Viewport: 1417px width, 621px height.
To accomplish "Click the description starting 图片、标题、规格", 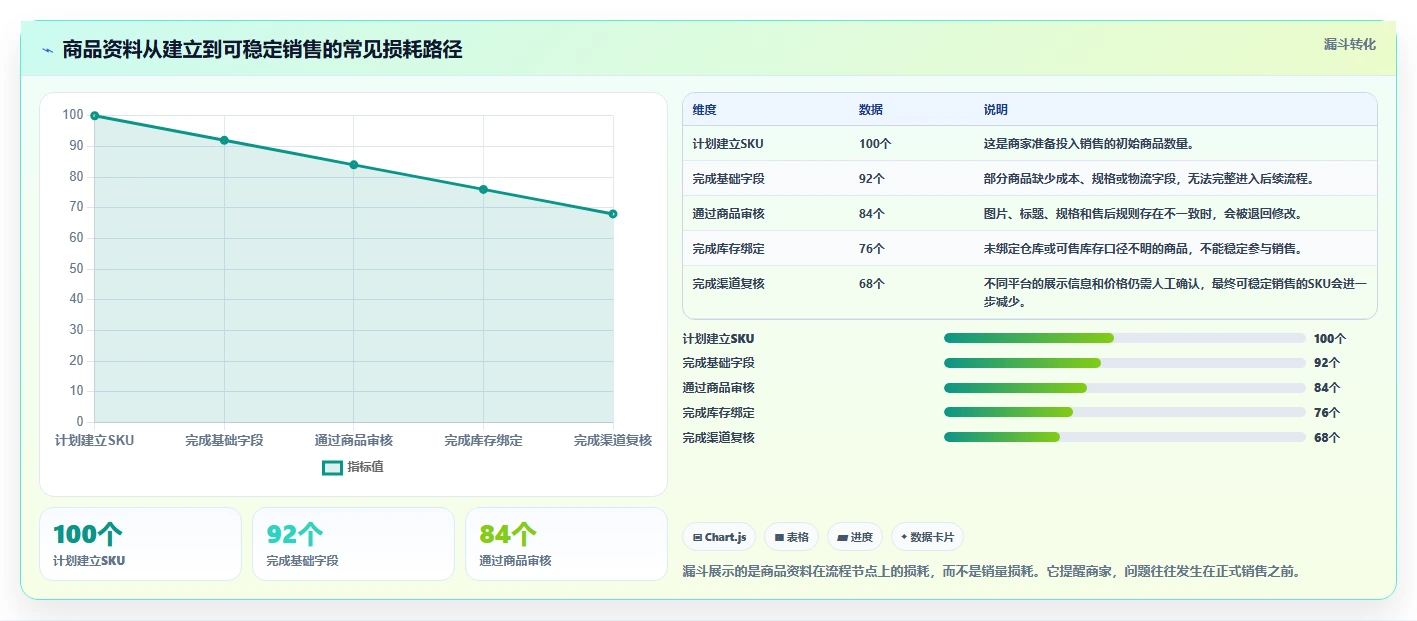I will click(1143, 214).
